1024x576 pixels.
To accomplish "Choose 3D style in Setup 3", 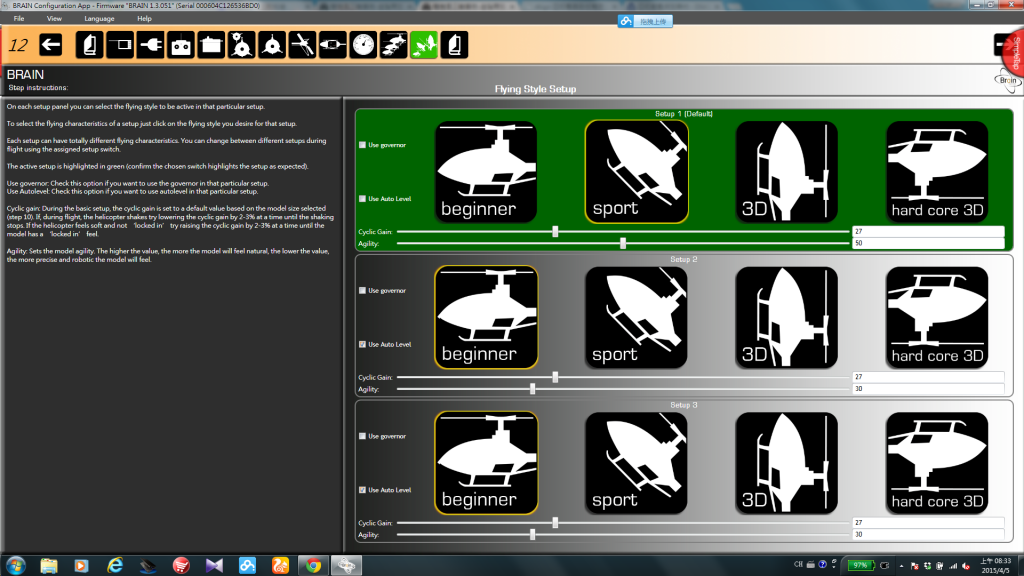I will click(x=786, y=463).
